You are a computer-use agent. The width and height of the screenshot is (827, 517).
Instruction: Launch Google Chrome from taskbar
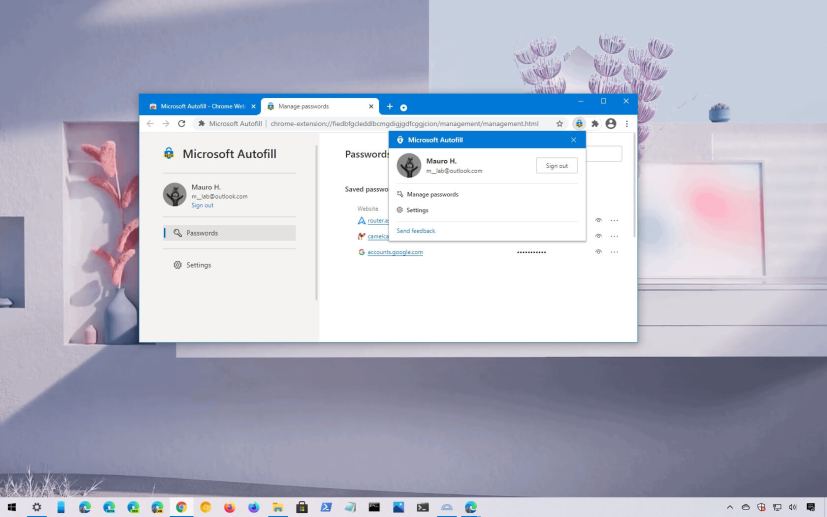click(181, 507)
